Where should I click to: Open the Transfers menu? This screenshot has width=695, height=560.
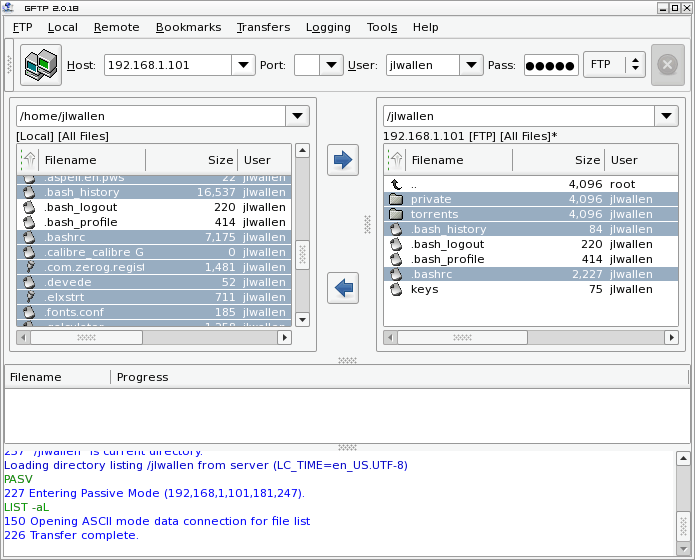point(263,27)
